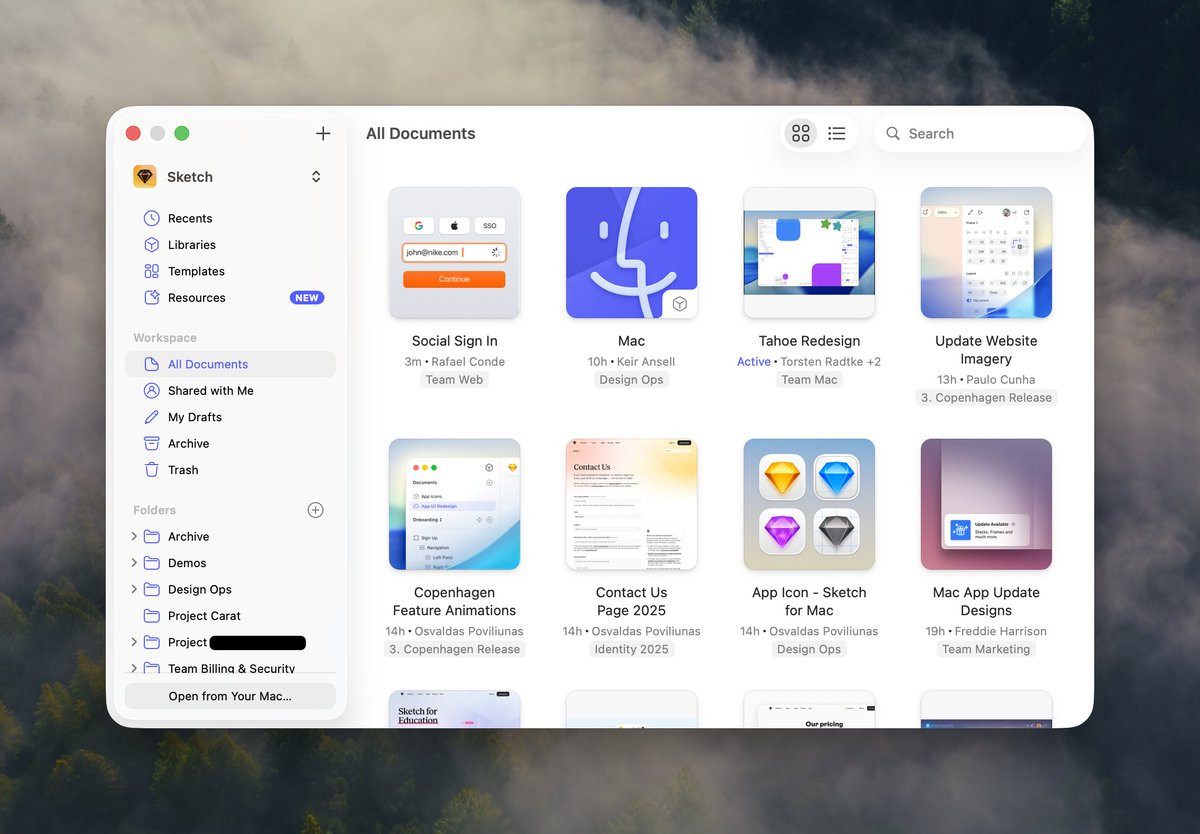This screenshot has height=834, width=1200.
Task: Click the library badge on Mac thumbnail
Action: pyautogui.click(x=680, y=304)
